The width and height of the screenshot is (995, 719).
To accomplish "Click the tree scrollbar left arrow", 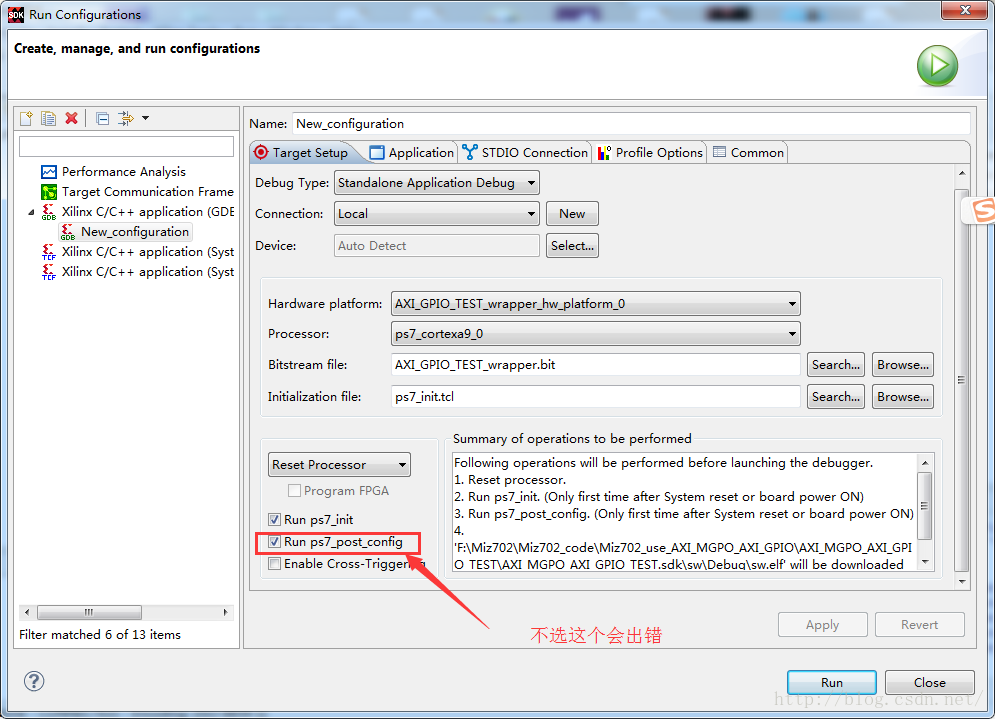I will click(x=27, y=612).
